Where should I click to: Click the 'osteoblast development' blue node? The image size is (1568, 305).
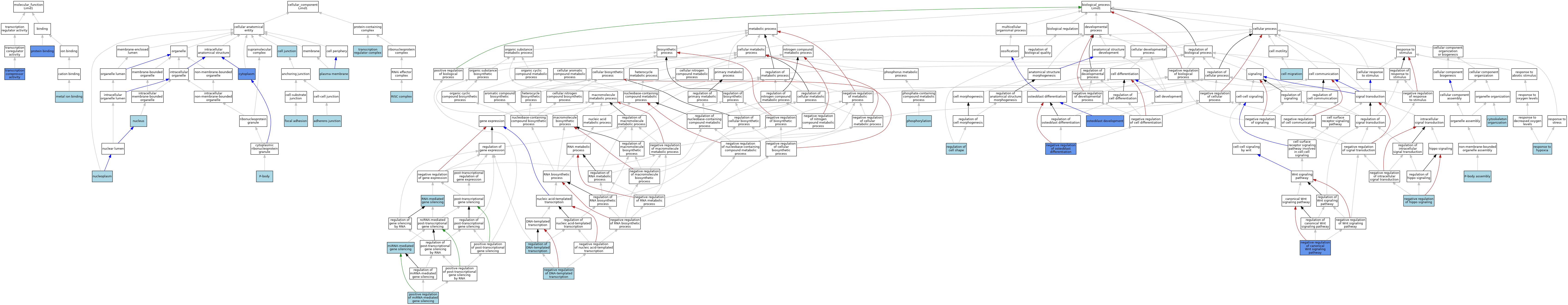click(x=1105, y=121)
